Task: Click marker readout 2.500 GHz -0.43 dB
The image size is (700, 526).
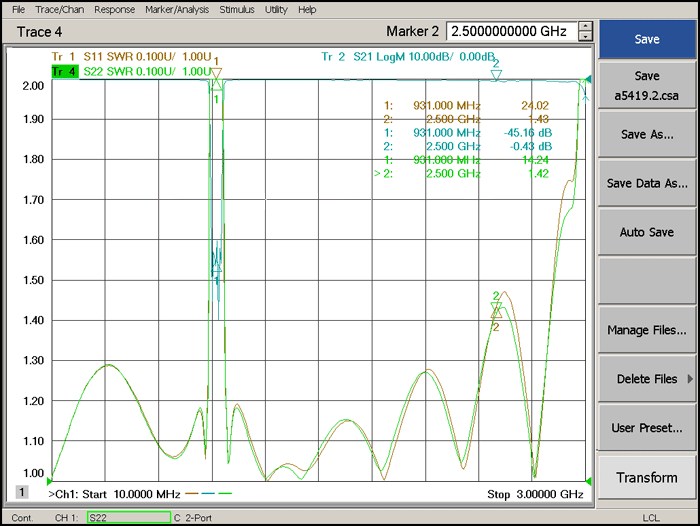Action: (x=468, y=146)
